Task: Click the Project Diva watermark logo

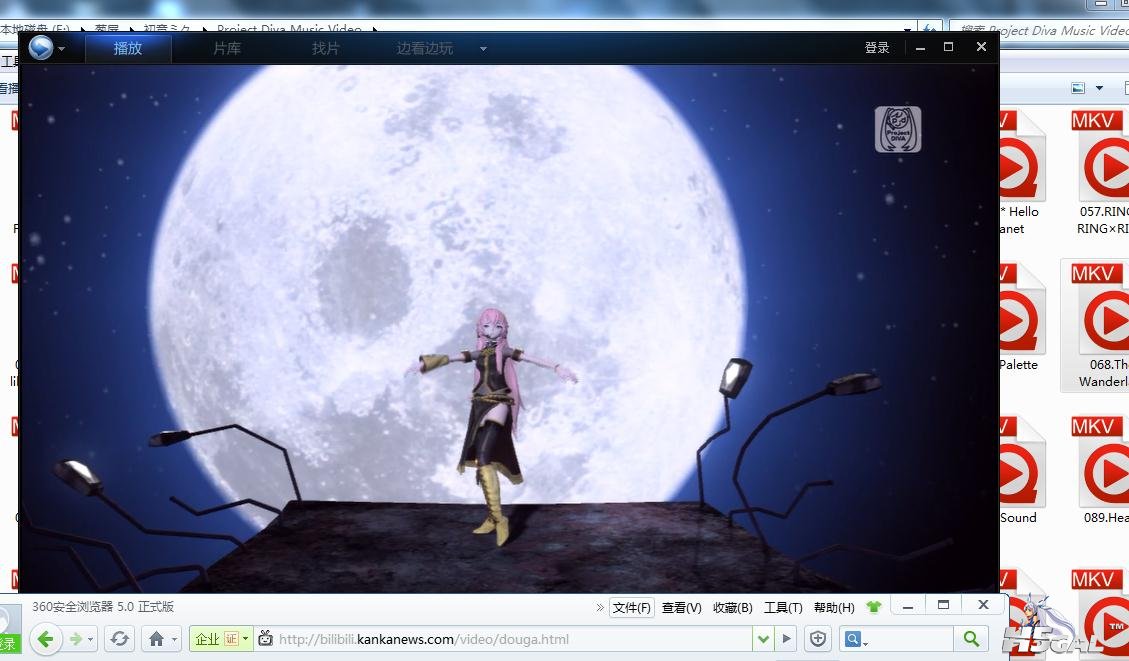Action: click(x=898, y=130)
